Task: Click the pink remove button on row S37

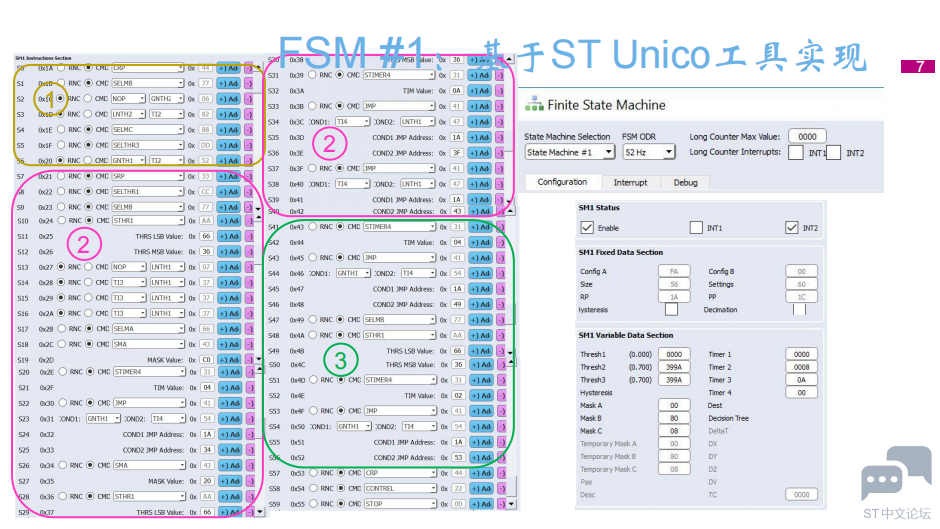Action: click(x=500, y=169)
